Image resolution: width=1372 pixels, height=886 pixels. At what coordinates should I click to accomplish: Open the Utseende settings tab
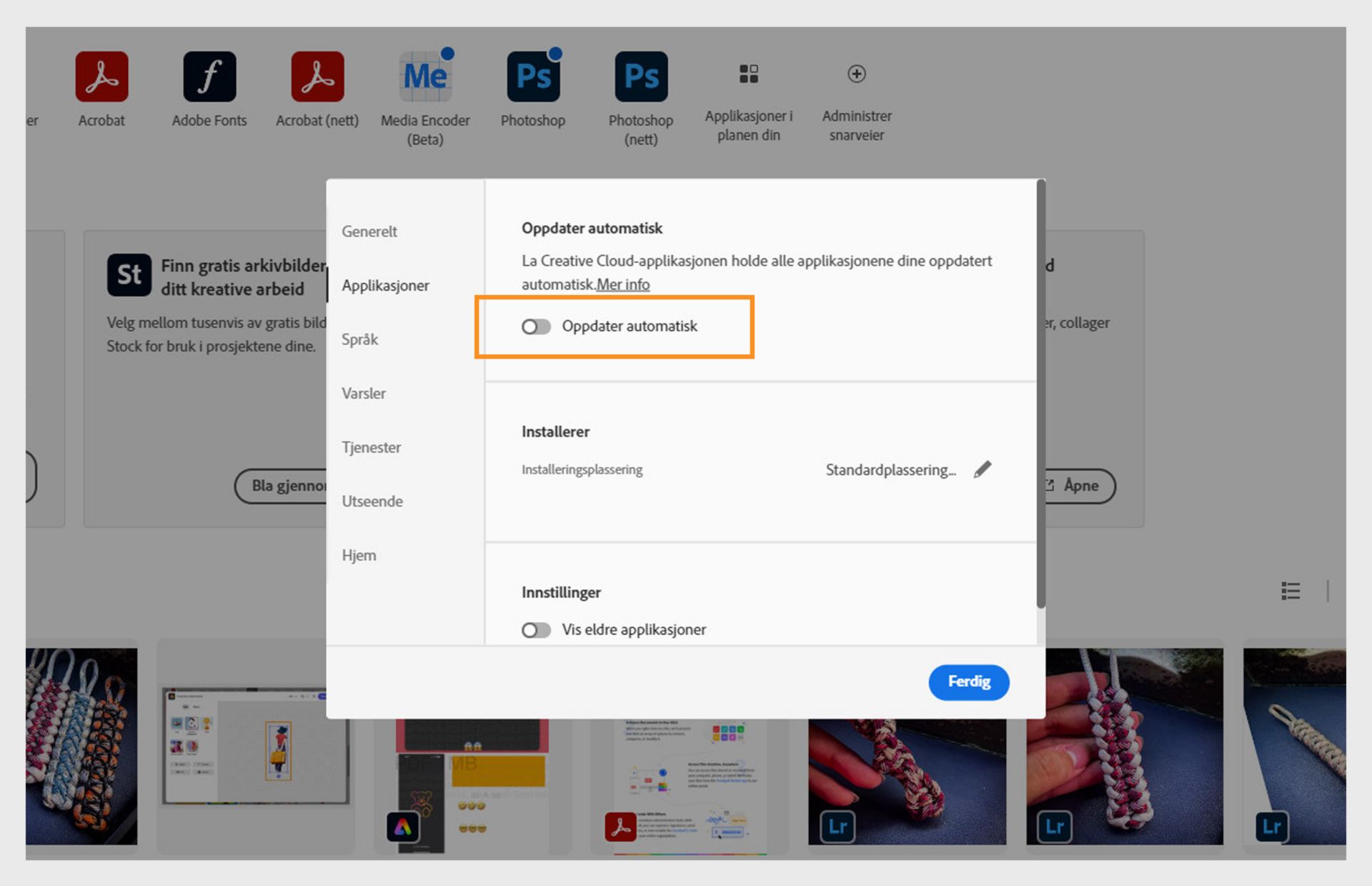(x=372, y=502)
